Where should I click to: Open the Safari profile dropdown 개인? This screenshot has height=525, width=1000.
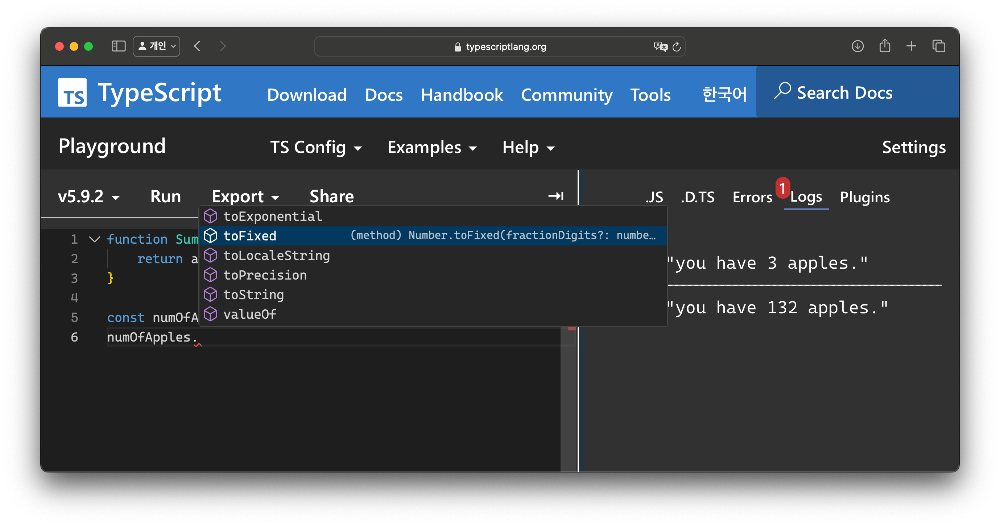point(156,46)
